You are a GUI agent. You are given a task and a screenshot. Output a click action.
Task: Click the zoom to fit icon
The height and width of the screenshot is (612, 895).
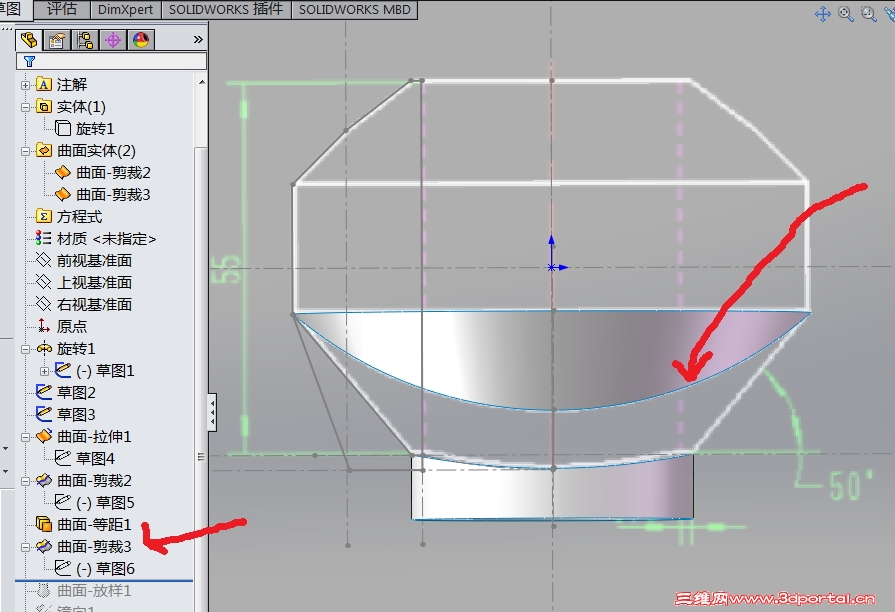[x=846, y=14]
